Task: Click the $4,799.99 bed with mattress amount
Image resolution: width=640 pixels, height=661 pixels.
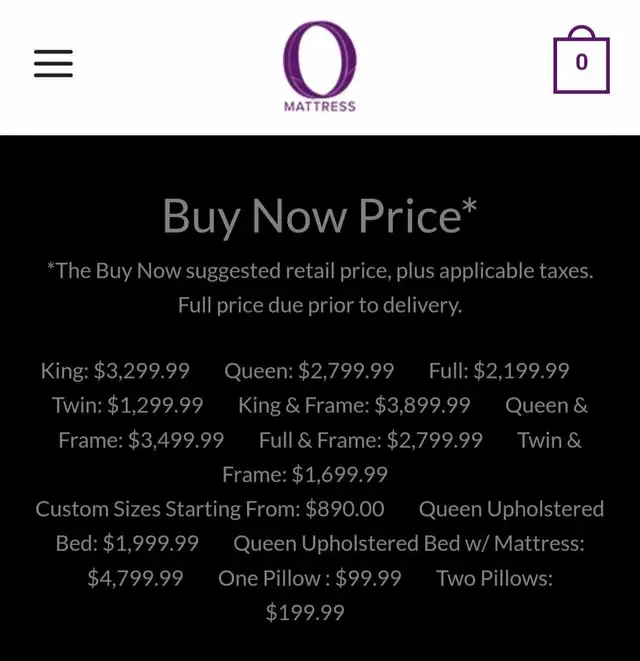Action: coord(135,578)
